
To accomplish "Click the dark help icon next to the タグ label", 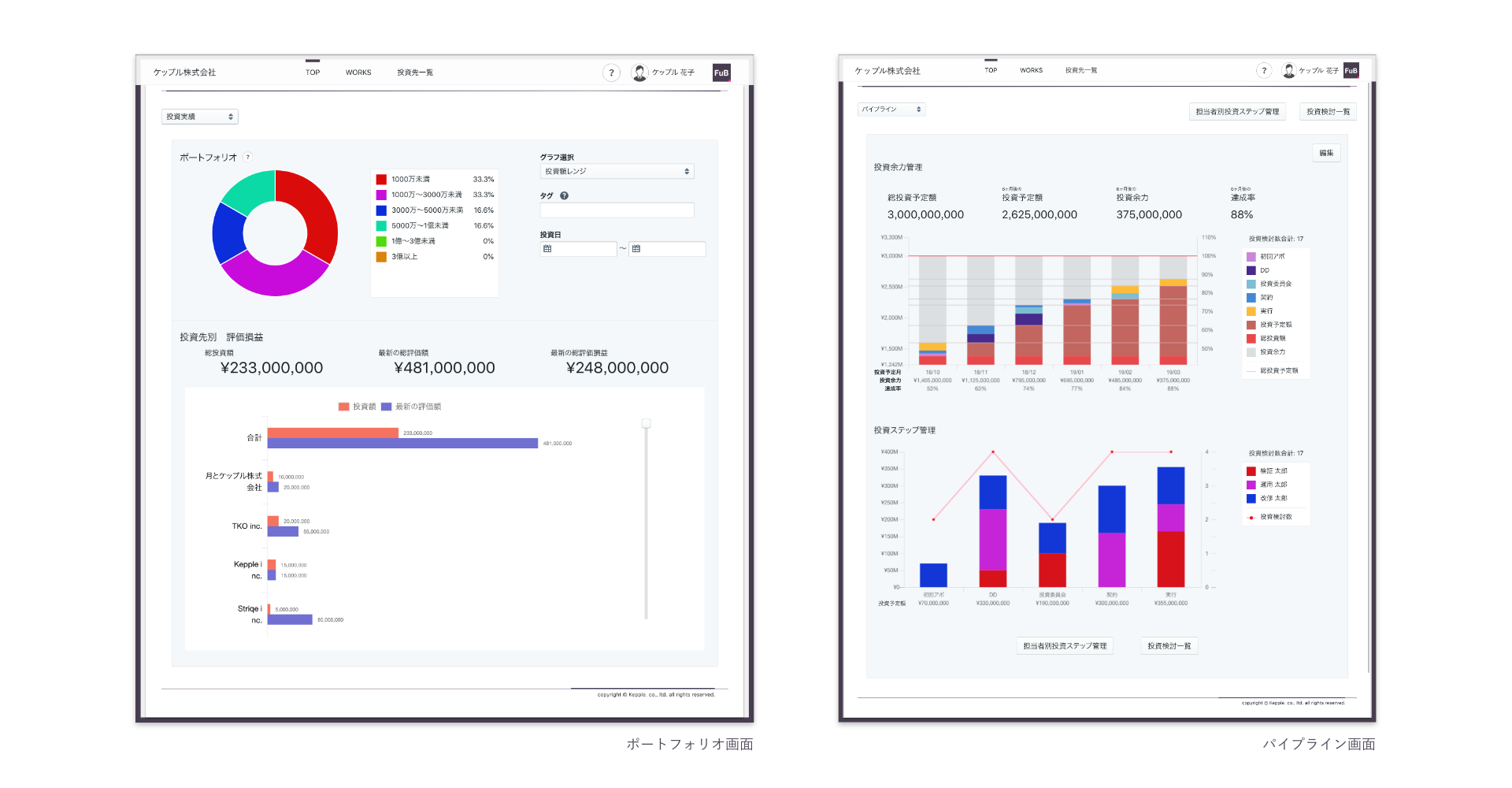I will click(x=564, y=195).
